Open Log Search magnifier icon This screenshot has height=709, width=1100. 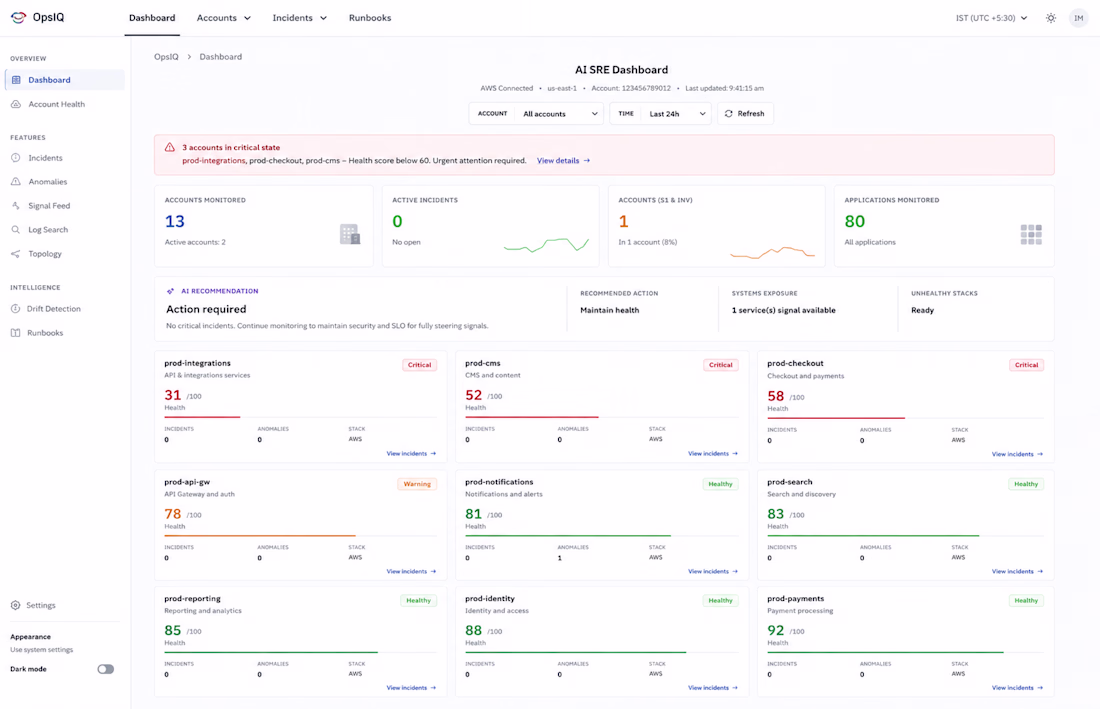tap(15, 229)
